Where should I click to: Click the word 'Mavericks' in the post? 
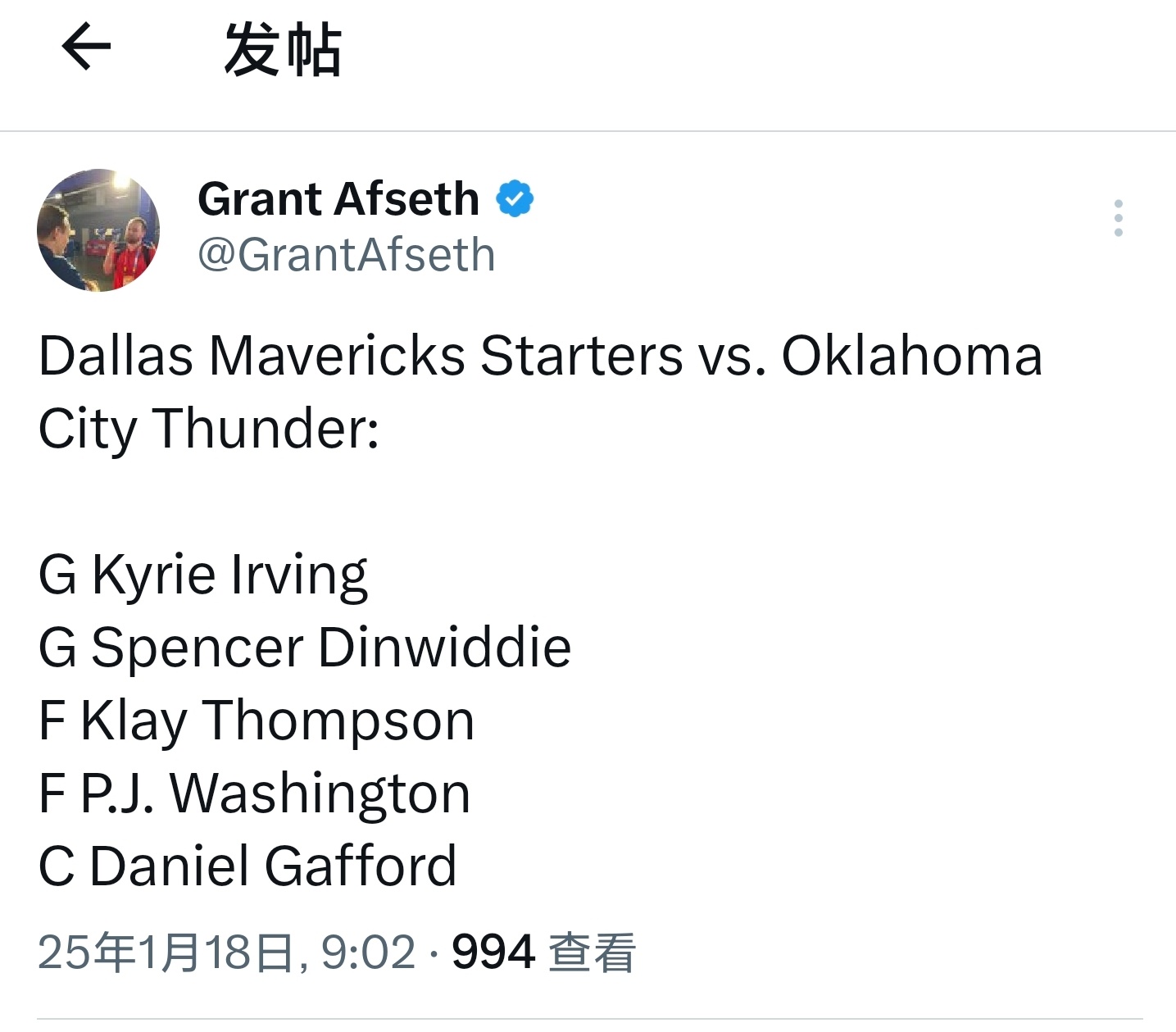[337, 357]
